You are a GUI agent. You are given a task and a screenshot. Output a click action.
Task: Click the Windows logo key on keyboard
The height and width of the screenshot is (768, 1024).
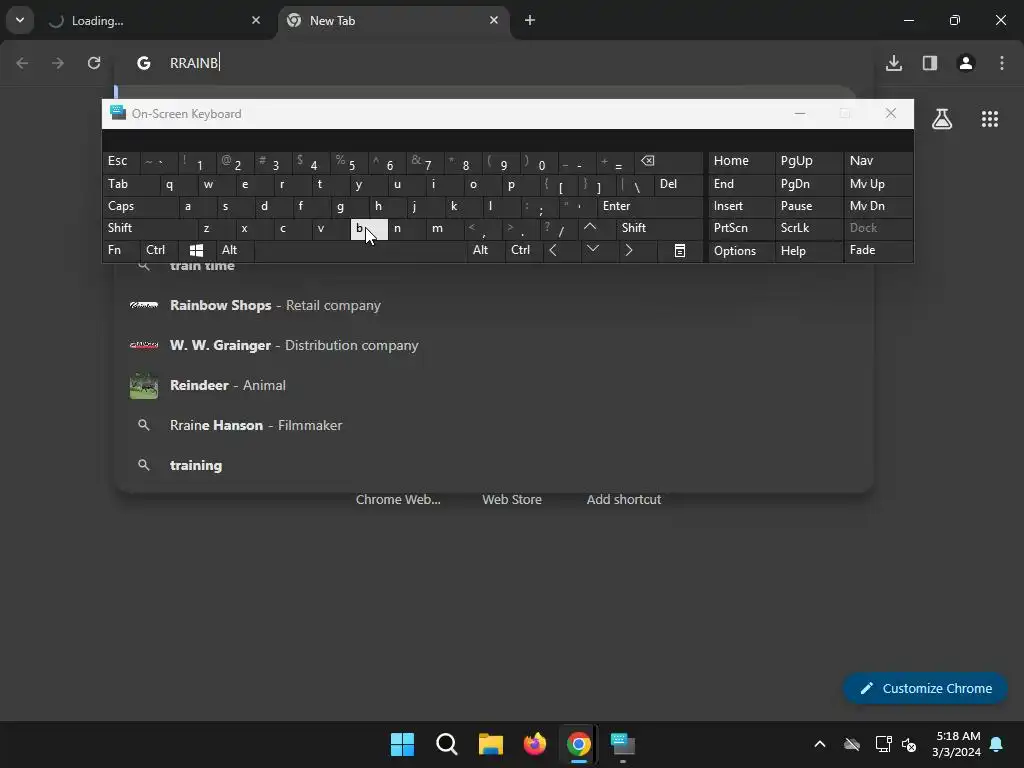click(196, 250)
